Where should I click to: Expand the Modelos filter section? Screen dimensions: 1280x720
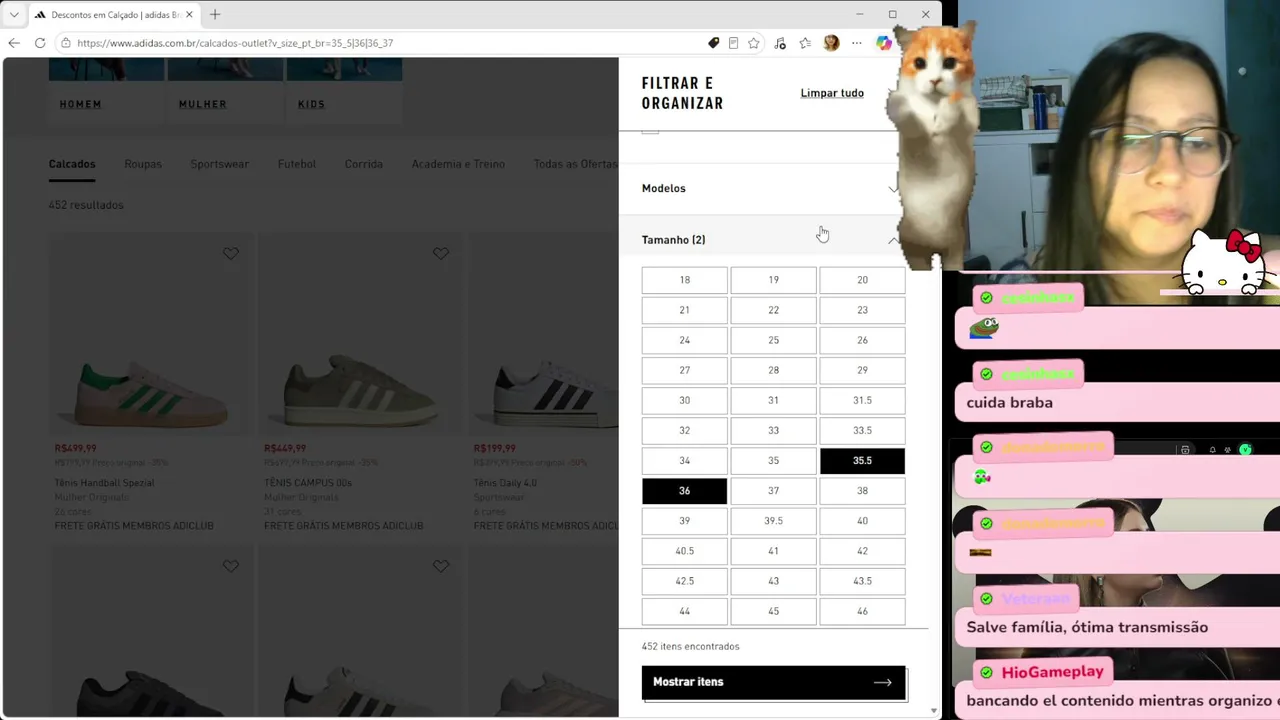770,188
